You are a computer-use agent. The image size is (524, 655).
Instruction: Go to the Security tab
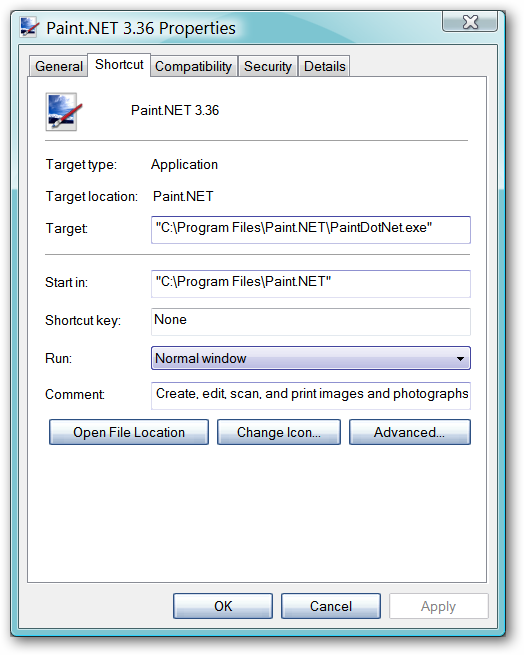coord(268,66)
